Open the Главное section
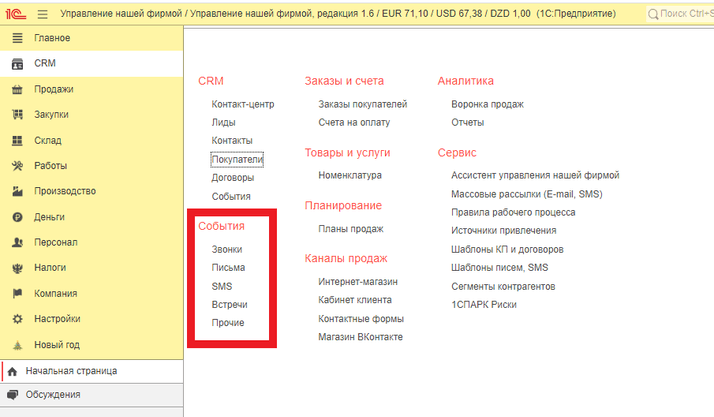This screenshot has height=417, width=714. [52, 38]
